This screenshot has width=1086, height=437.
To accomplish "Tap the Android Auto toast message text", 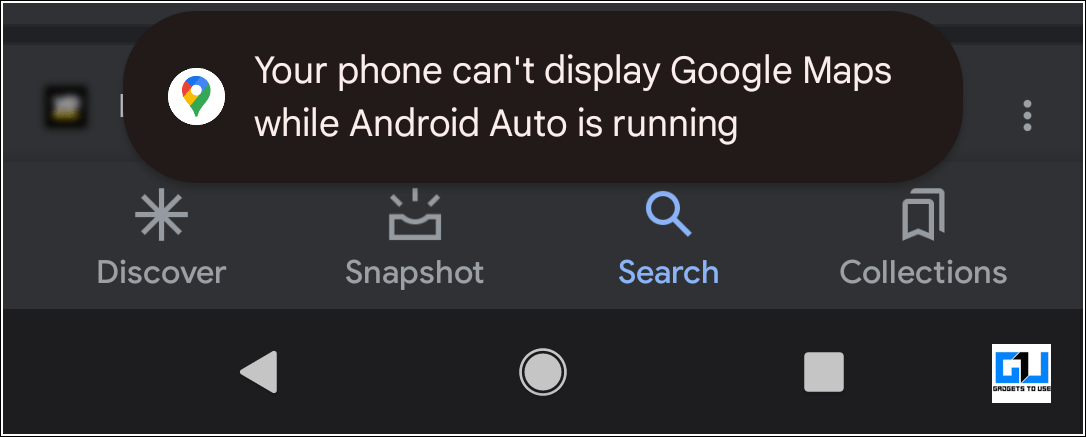I will tap(573, 98).
